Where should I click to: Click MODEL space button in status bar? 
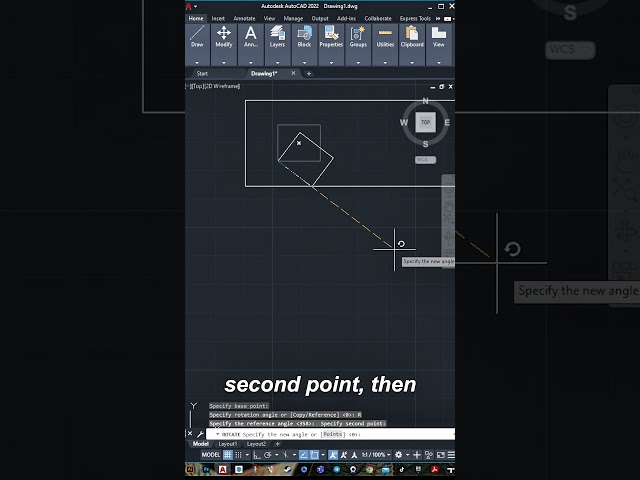[211, 455]
